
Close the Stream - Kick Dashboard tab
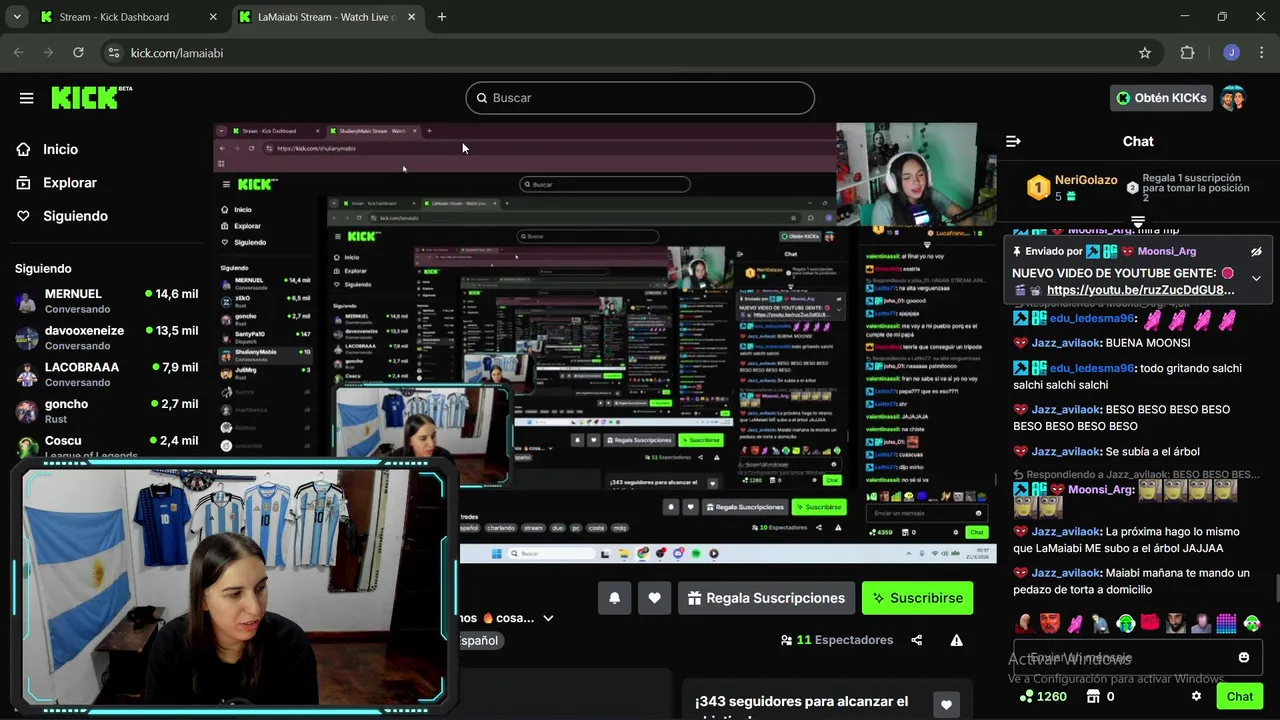212,17
